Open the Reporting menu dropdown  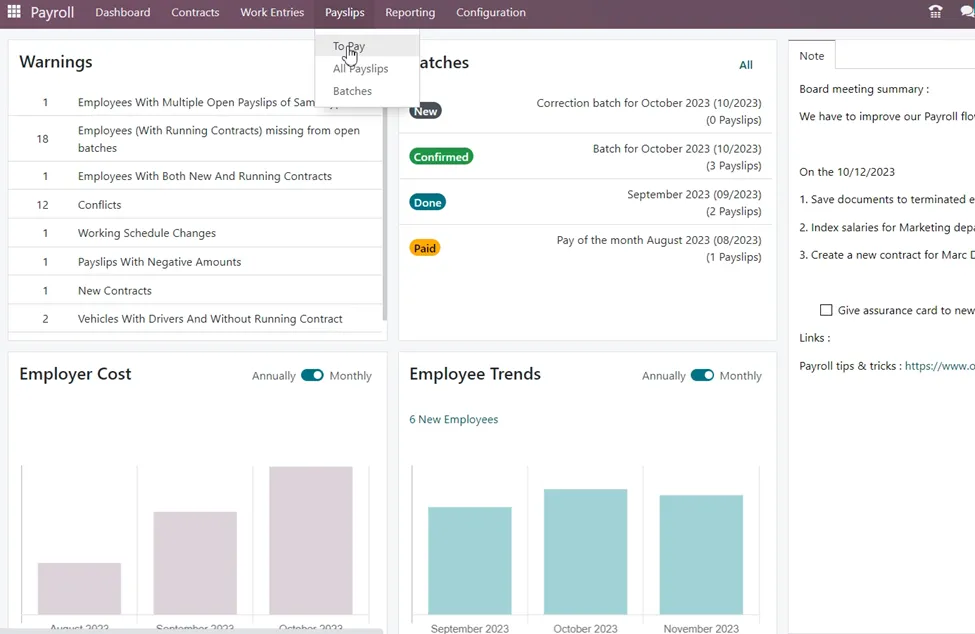pyautogui.click(x=410, y=12)
